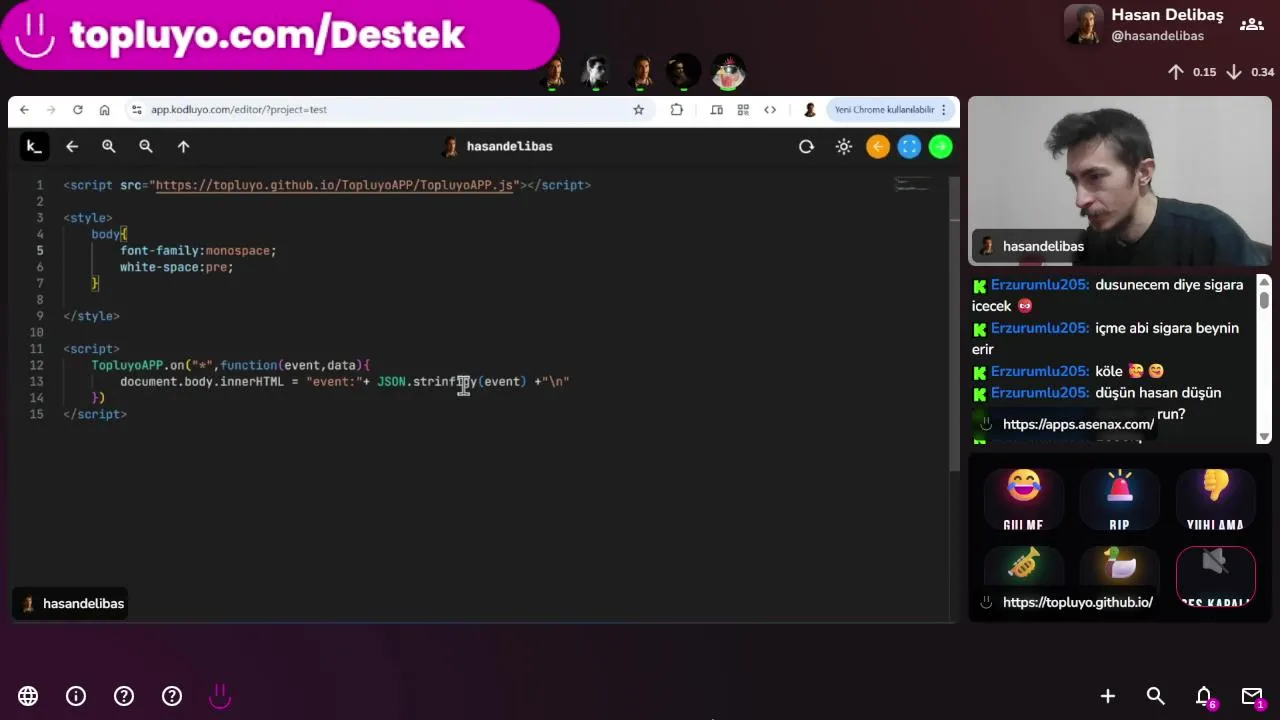
Task: Reload the browser page
Action: tap(77, 110)
